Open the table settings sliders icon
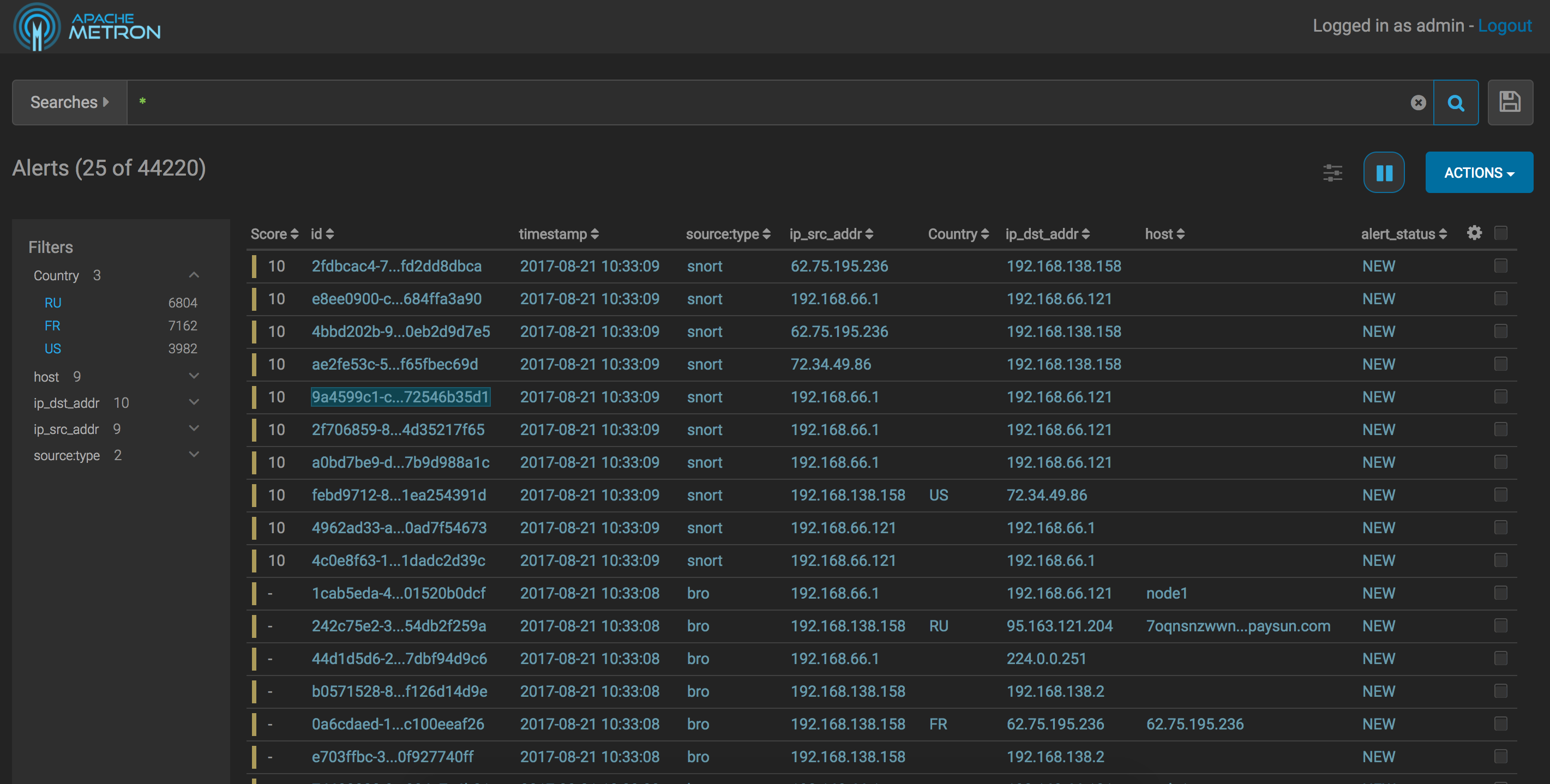Viewport: 1550px width, 784px height. [x=1333, y=173]
